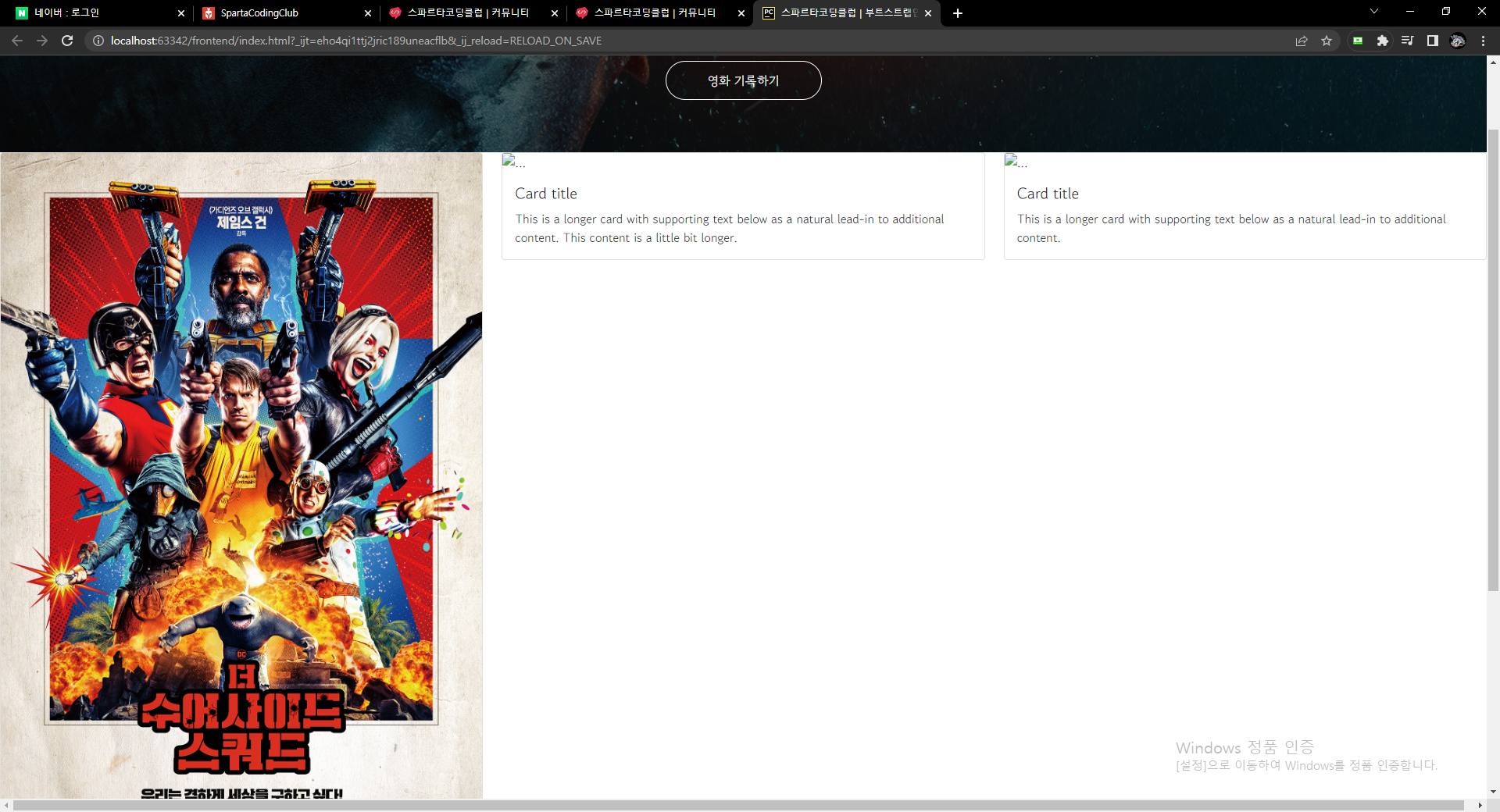1500x812 pixels.
Task: Switch to the SpartaCodingClub tab
Action: pos(287,13)
